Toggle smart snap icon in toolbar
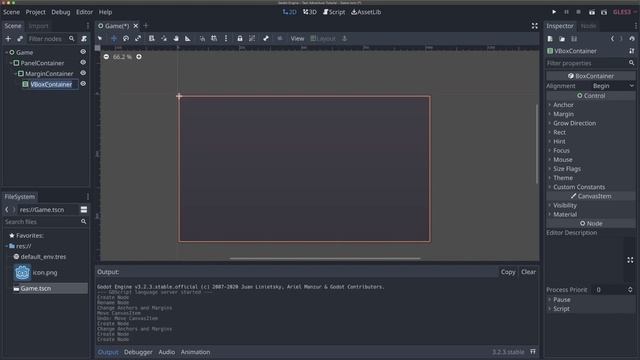 tap(202, 38)
